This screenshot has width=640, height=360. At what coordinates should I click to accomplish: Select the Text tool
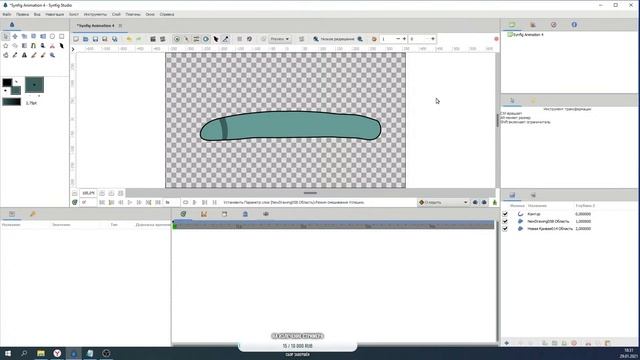24,55
